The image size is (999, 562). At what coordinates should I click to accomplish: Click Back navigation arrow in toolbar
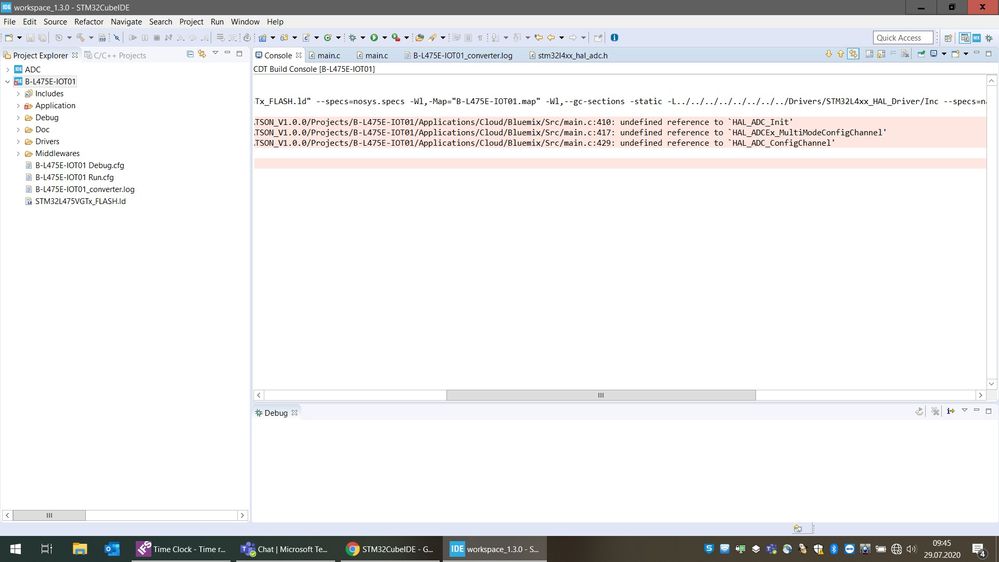click(x=550, y=38)
